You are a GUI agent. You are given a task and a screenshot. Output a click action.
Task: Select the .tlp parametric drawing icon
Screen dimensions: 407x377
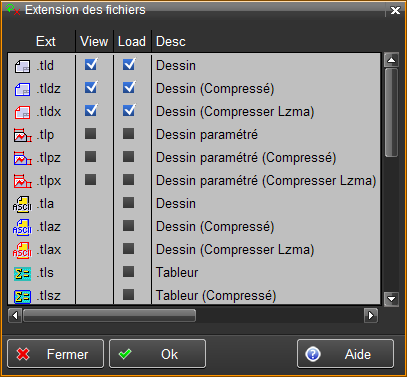23,135
